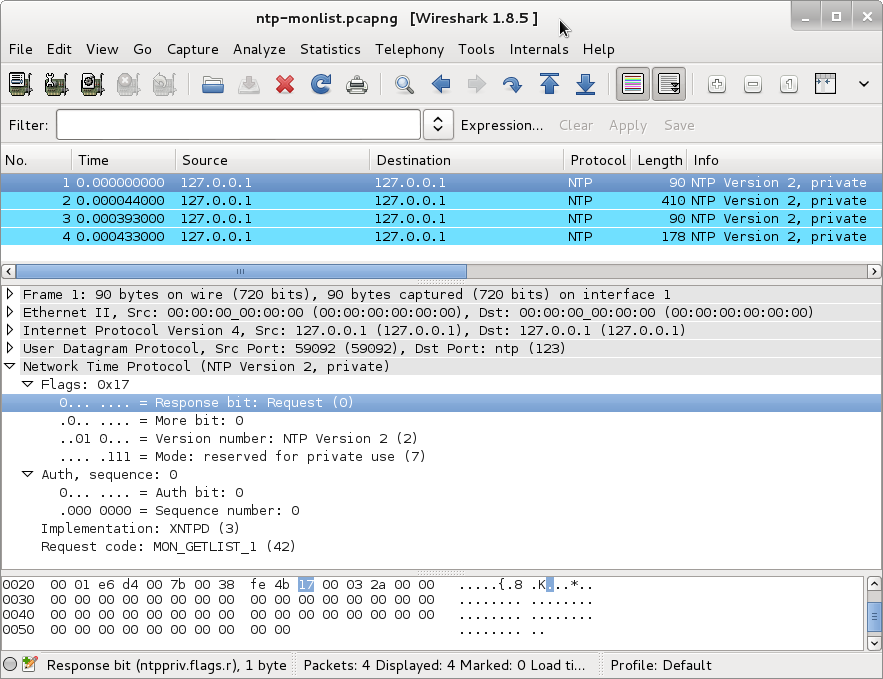The height and width of the screenshot is (679, 883).
Task: Click the open capture file folder icon
Action: [213, 84]
